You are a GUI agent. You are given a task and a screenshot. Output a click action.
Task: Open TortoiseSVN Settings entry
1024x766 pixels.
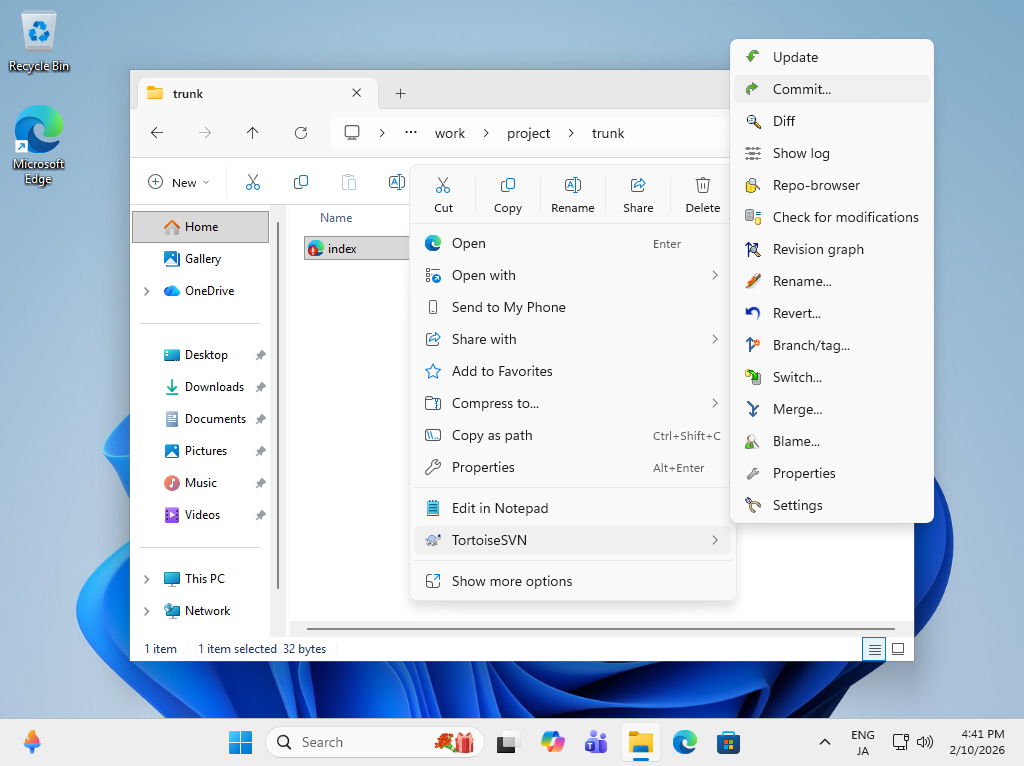(x=831, y=505)
